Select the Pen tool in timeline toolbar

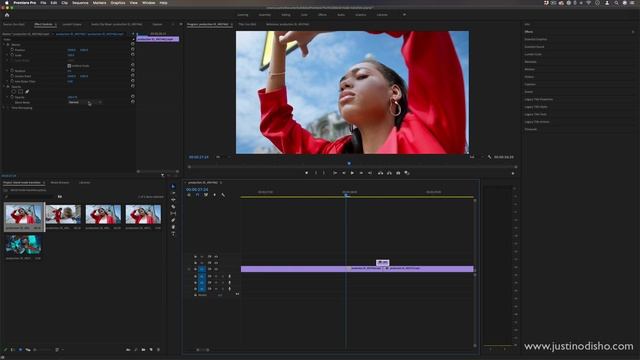click(x=173, y=220)
